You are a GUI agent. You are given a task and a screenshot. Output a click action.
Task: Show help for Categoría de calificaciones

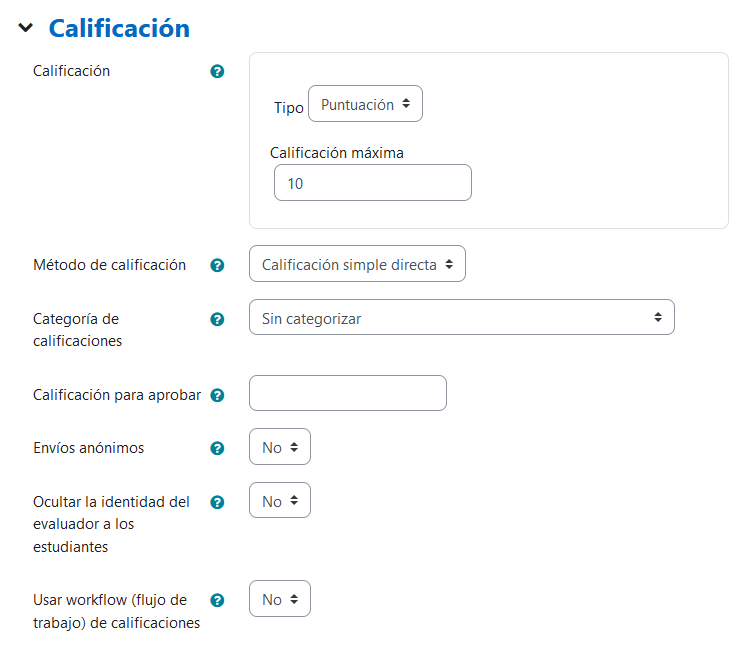pyautogui.click(x=217, y=319)
